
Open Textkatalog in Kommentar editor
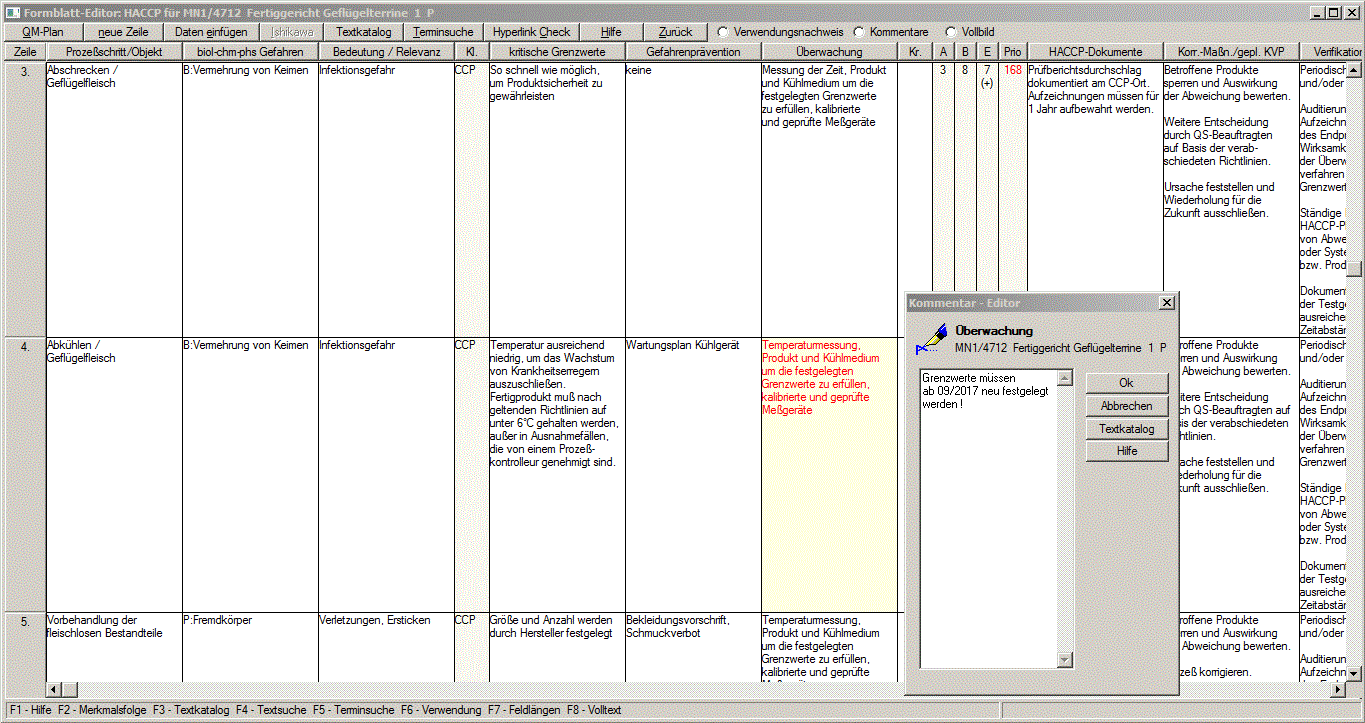(x=1127, y=429)
